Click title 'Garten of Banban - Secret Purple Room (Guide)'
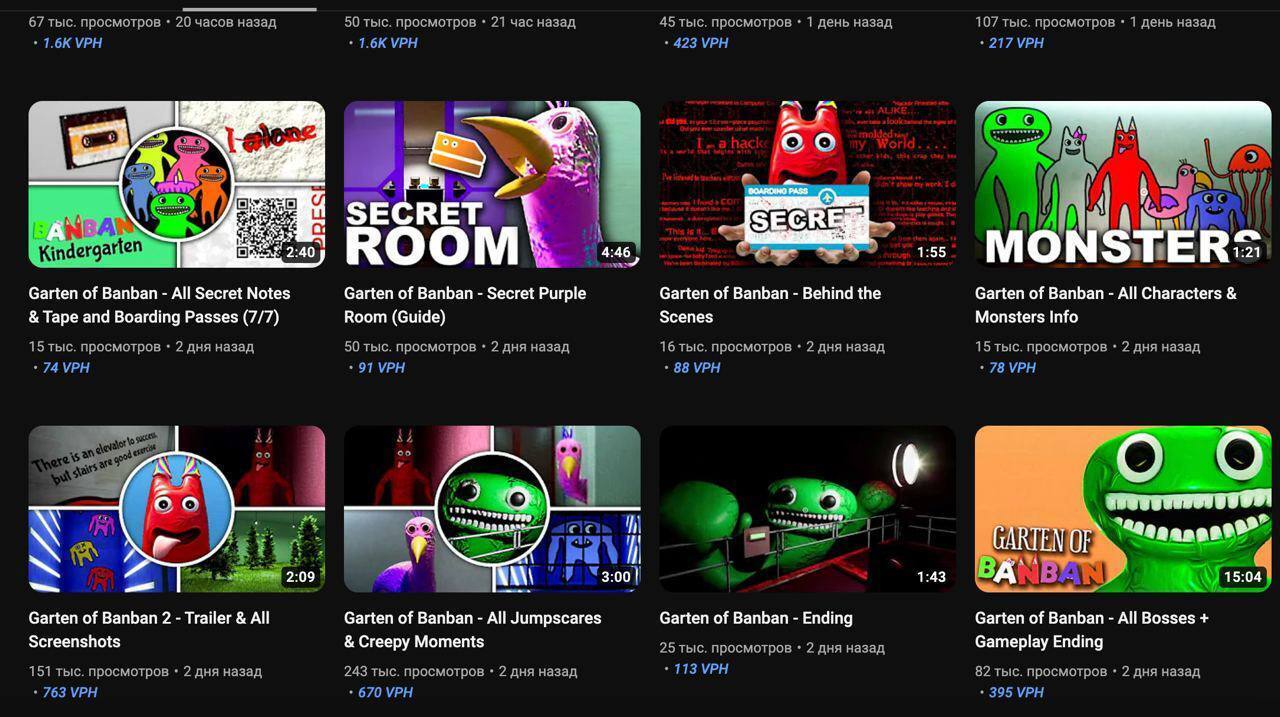Screen dimensions: 1280x717 pyautogui.click(x=465, y=305)
